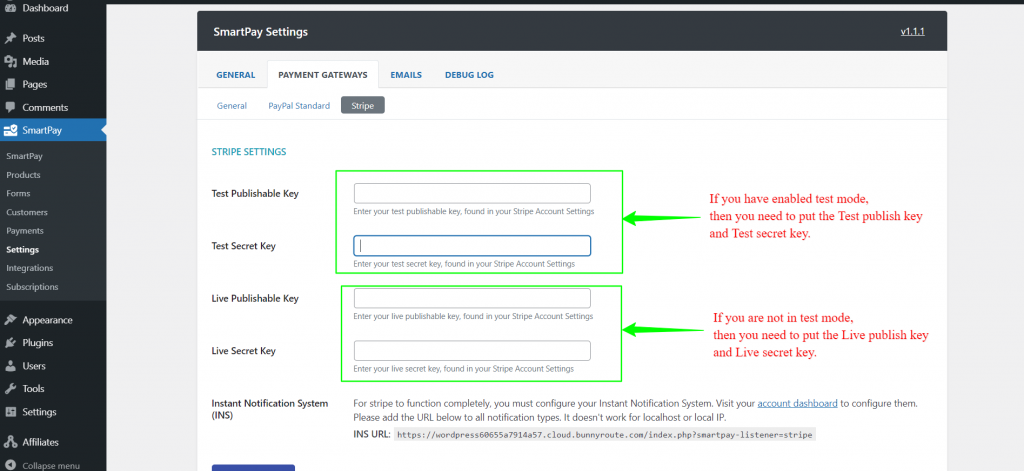
Task: Select the General gateway sub-tab
Action: [232, 105]
